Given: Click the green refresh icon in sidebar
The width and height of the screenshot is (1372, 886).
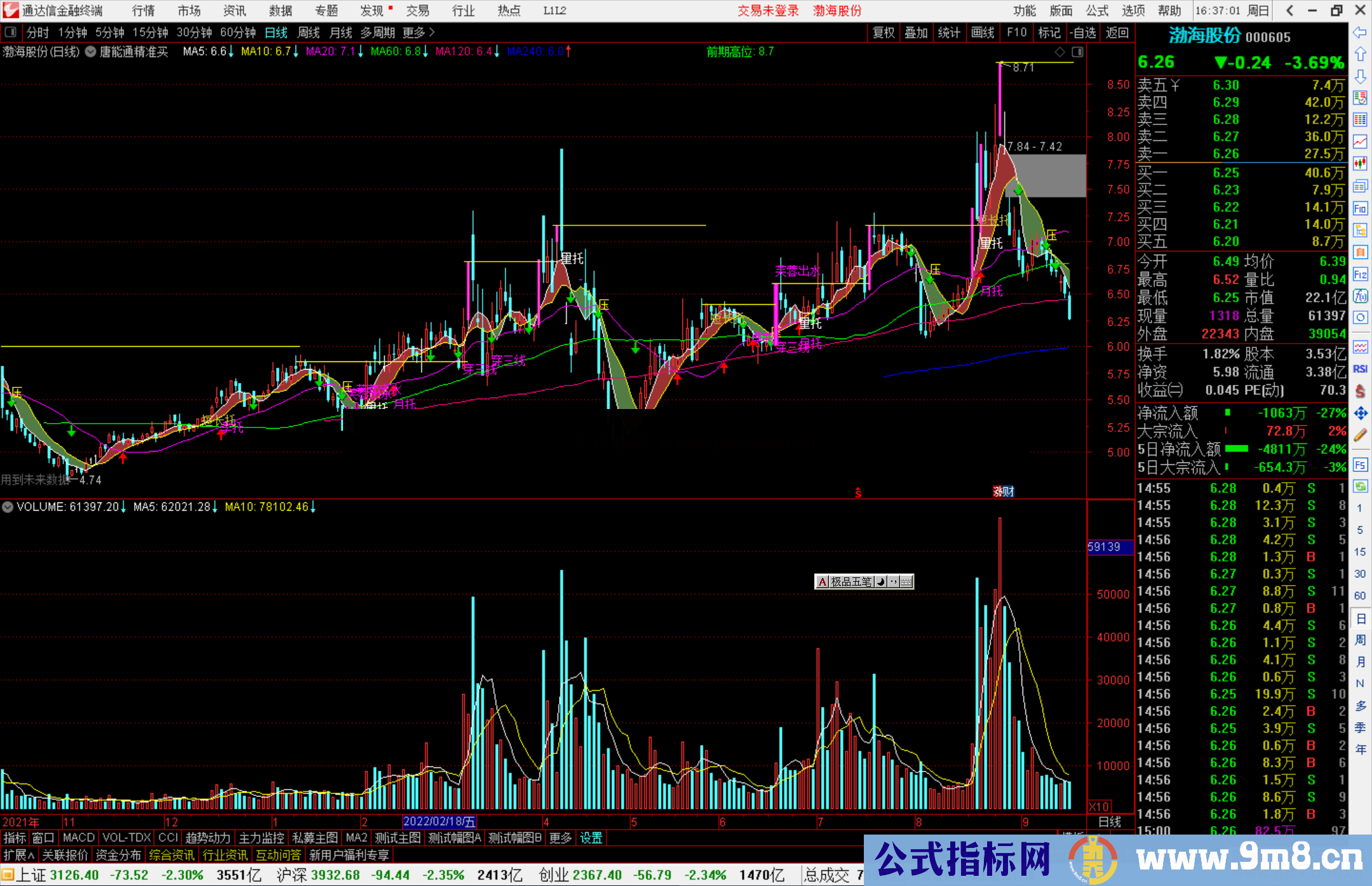Looking at the screenshot, I should 1360,487.
